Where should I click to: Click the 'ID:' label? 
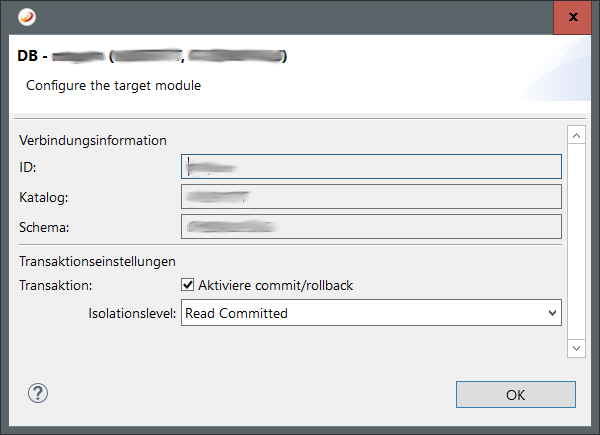pyautogui.click(x=27, y=167)
